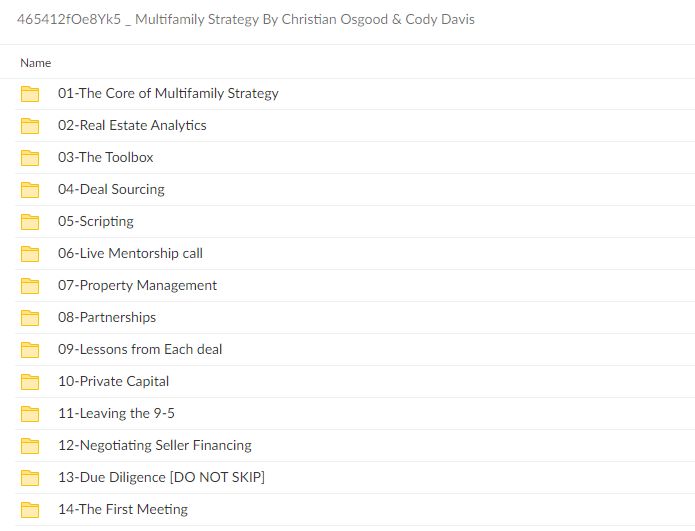
Task: Click the Multifamily Strategy breadcrumb title
Action: point(246,20)
